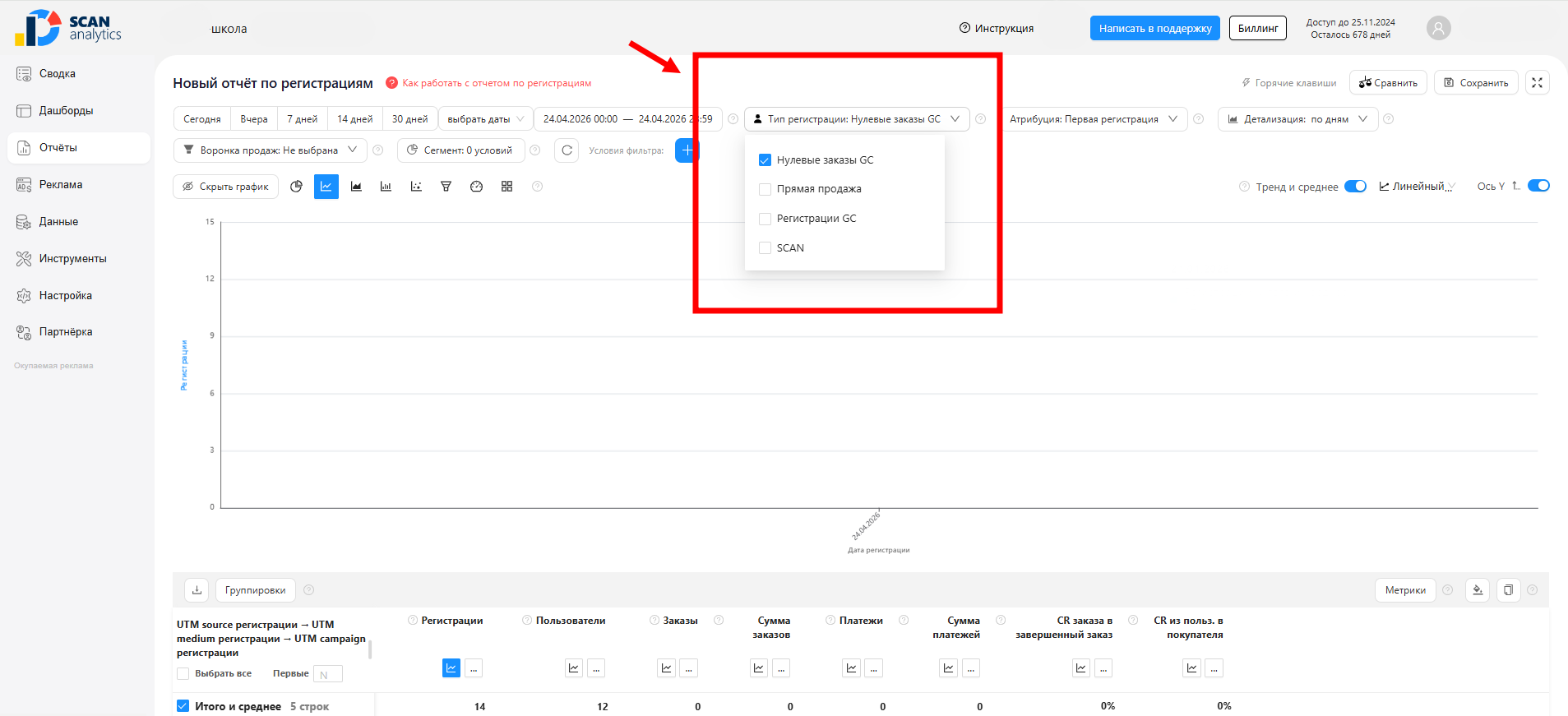This screenshot has width=1568, height=716.
Task: Click the clear formatting icon near Метрики
Action: tap(1478, 590)
